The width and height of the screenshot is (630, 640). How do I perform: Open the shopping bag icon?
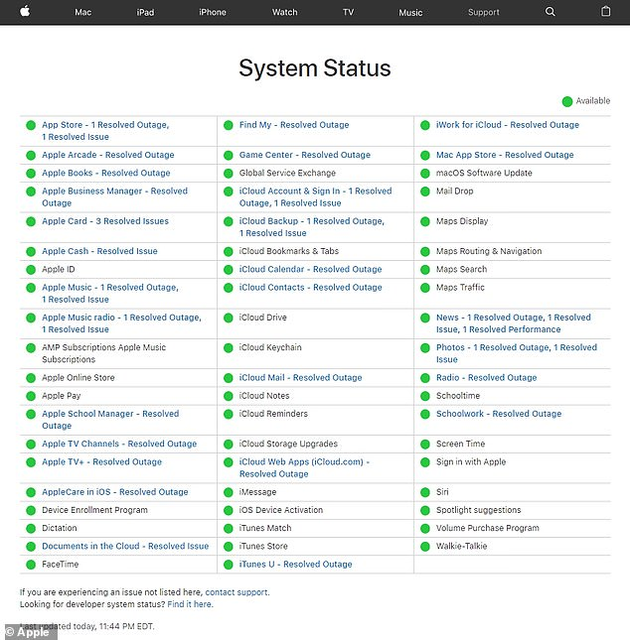tap(606, 11)
